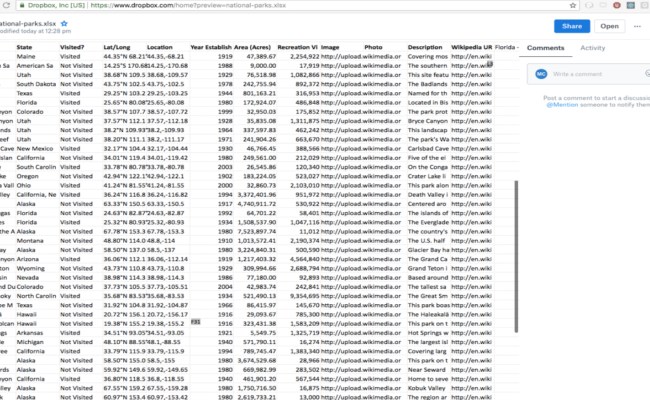Click location cell 44.35,-68.21

pos(165,56)
